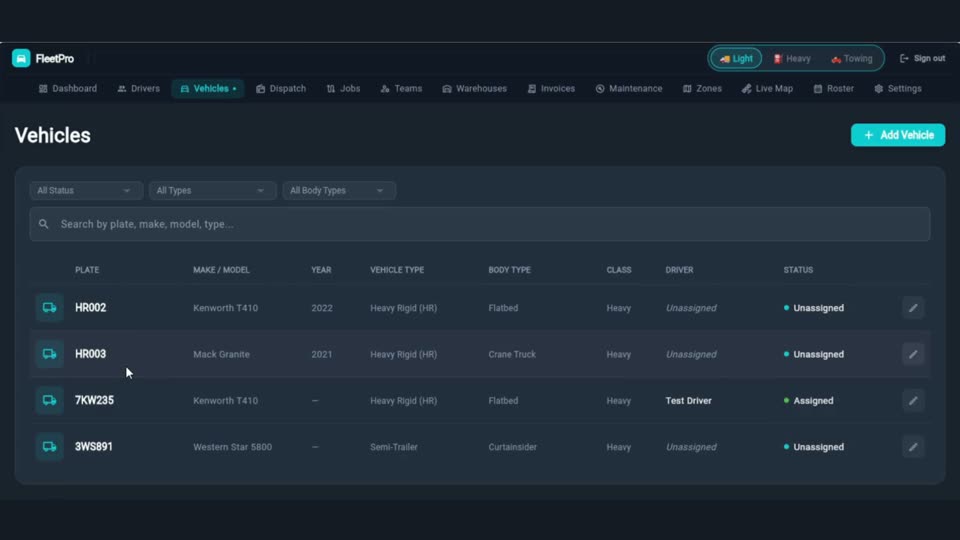The width and height of the screenshot is (960, 540).
Task: Click the DRIVER column header
Action: click(679, 270)
